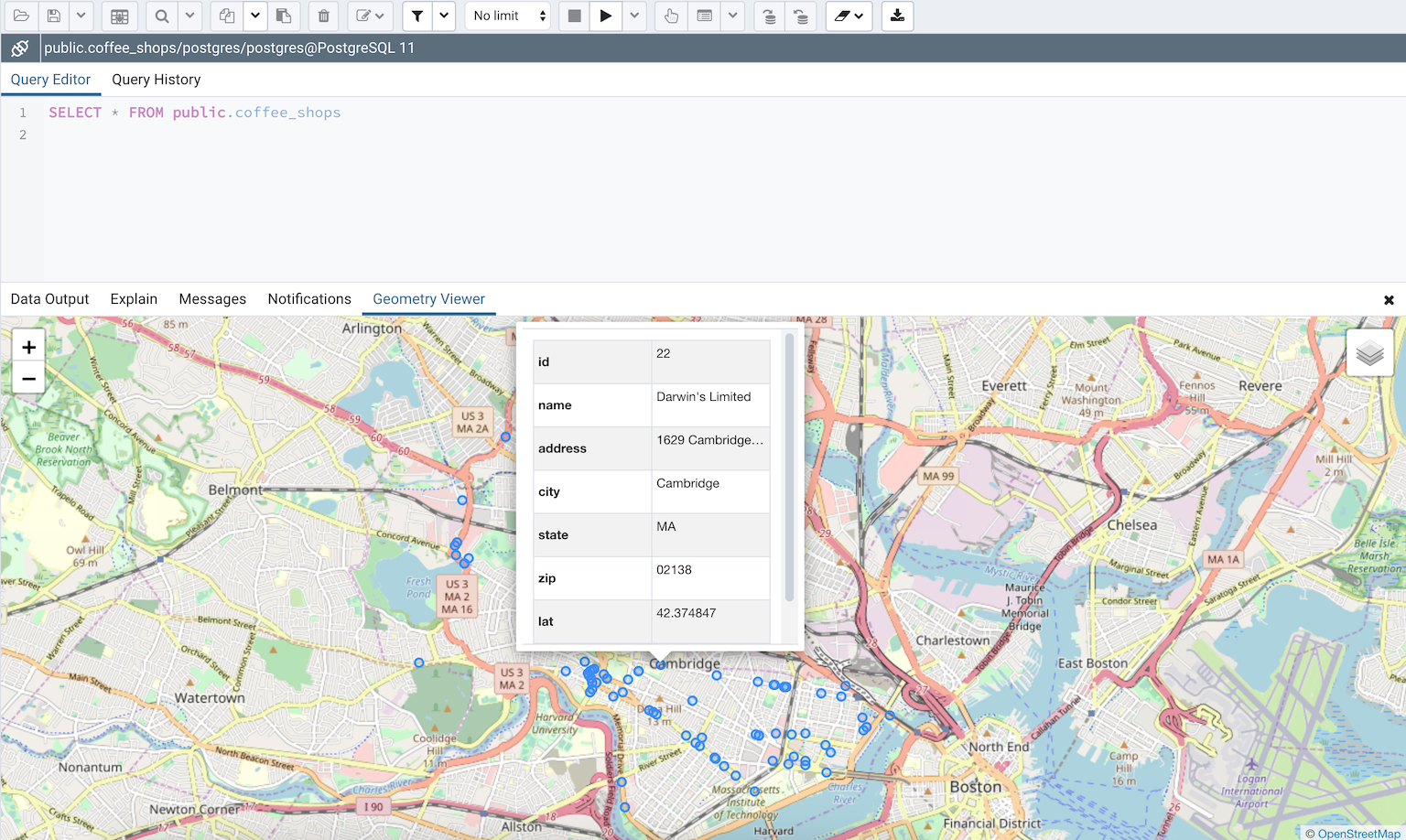Expand the save options arrow
The width and height of the screenshot is (1406, 840).
[81, 16]
